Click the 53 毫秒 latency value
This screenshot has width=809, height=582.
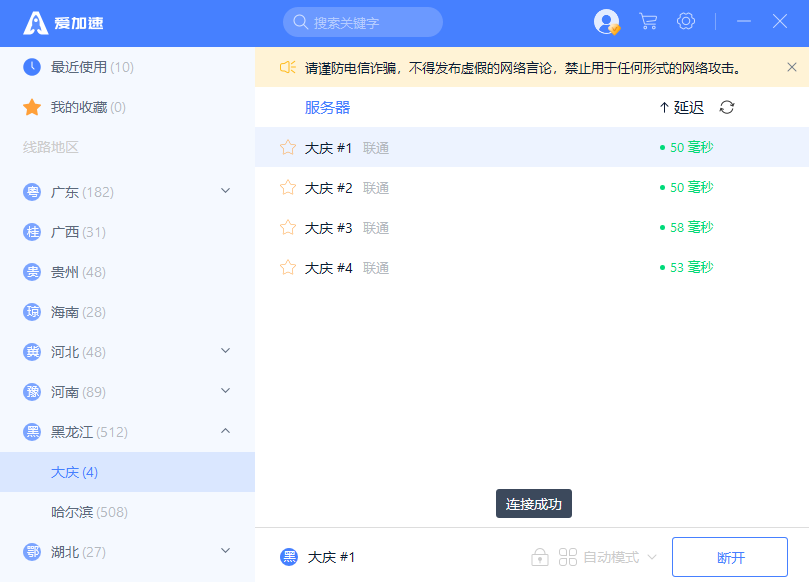pyautogui.click(x=691, y=267)
